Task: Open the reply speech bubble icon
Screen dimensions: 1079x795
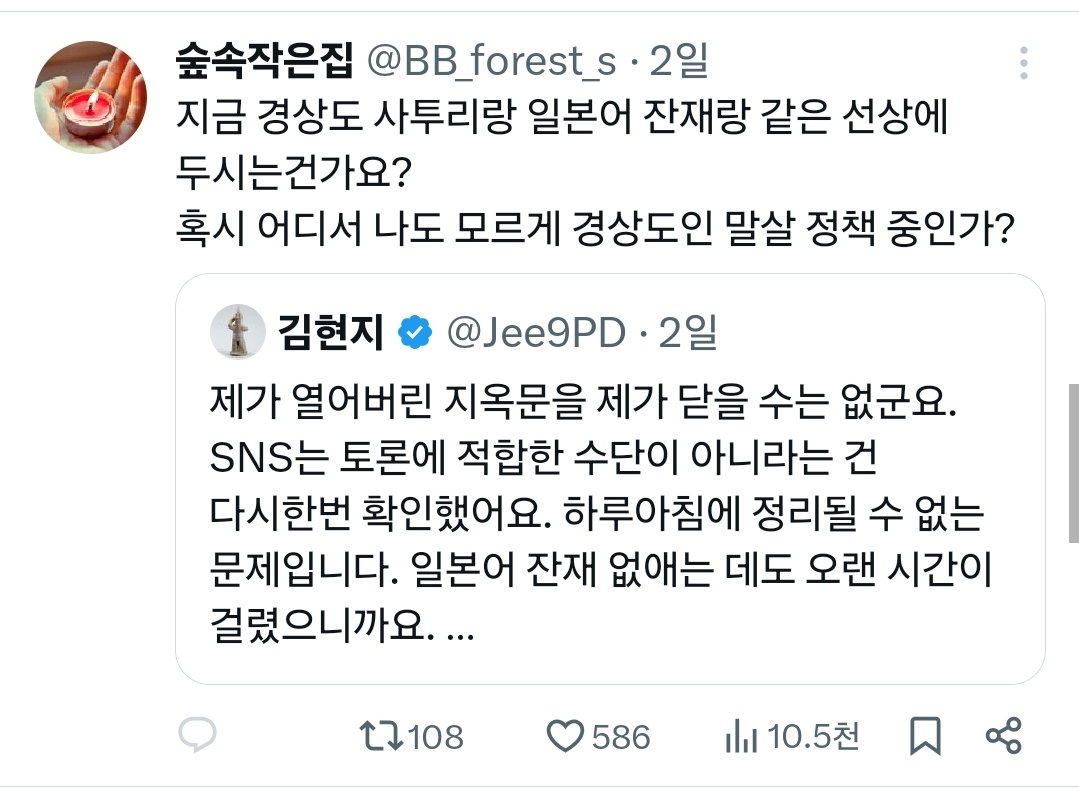Action: pos(197,734)
